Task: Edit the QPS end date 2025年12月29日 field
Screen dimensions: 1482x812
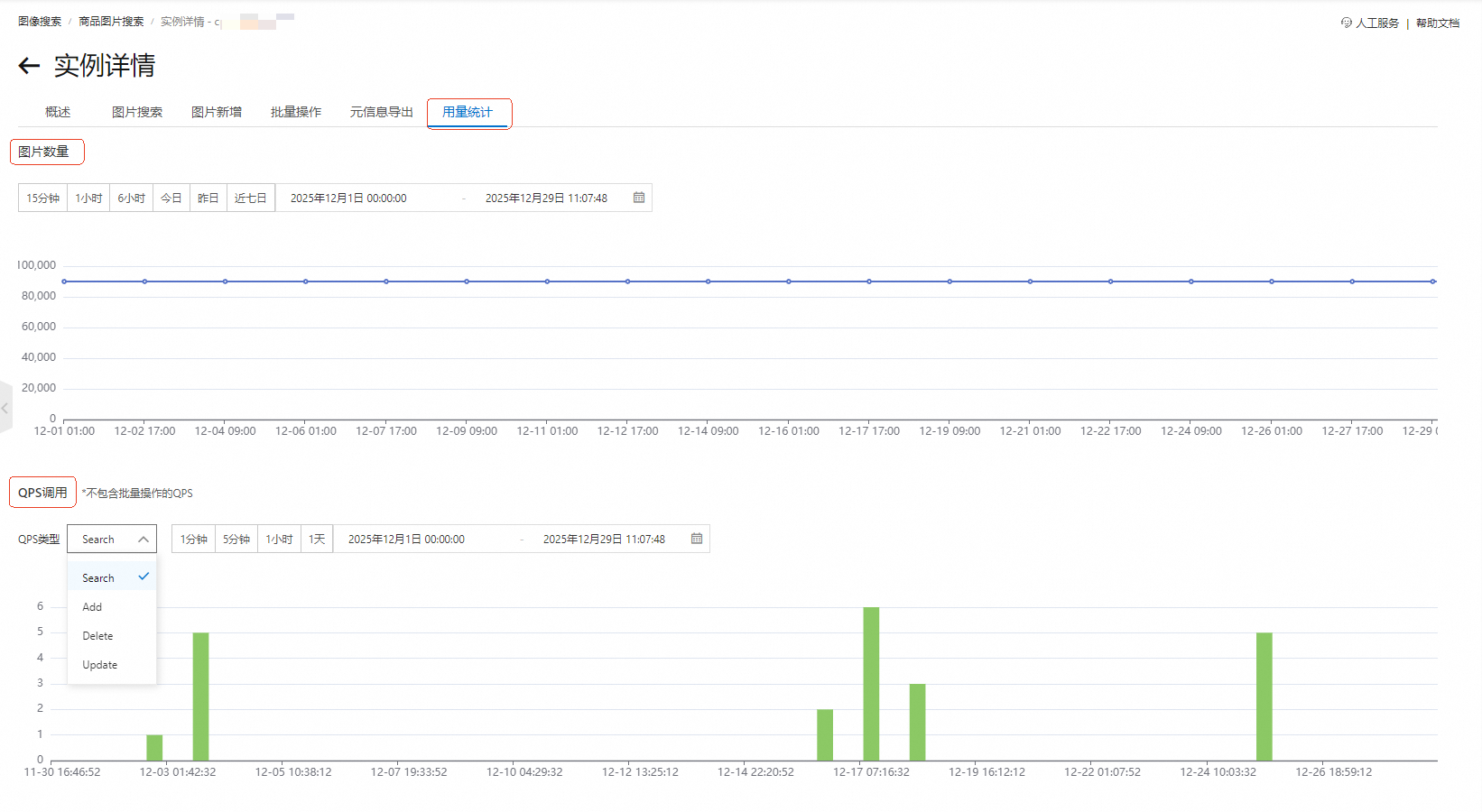Action: (604, 539)
